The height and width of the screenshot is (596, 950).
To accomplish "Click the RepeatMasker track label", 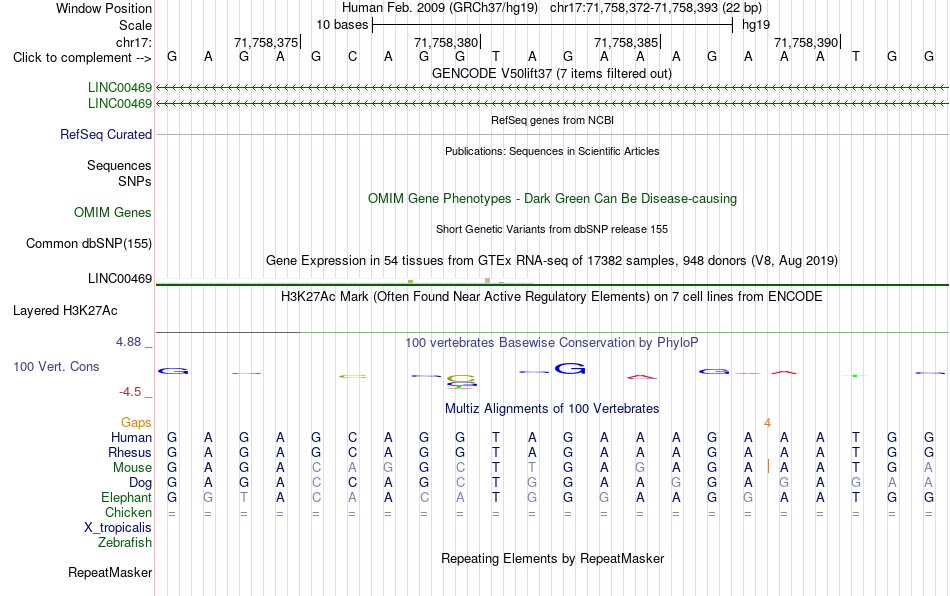I will click(x=110, y=572).
